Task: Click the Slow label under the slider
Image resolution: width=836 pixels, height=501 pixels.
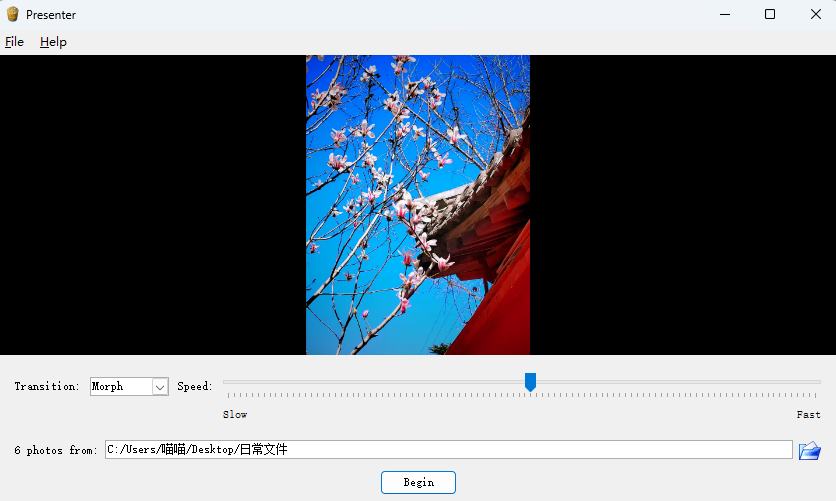Action: [x=235, y=414]
